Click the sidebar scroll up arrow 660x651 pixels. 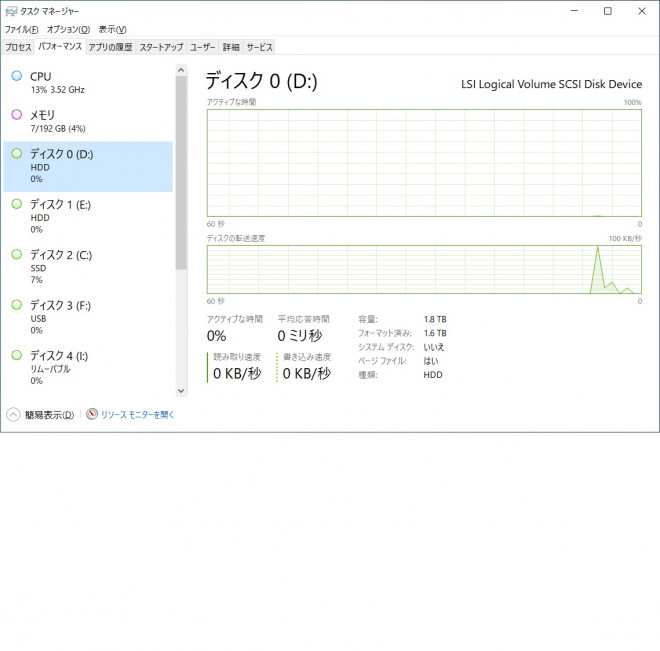click(181, 70)
